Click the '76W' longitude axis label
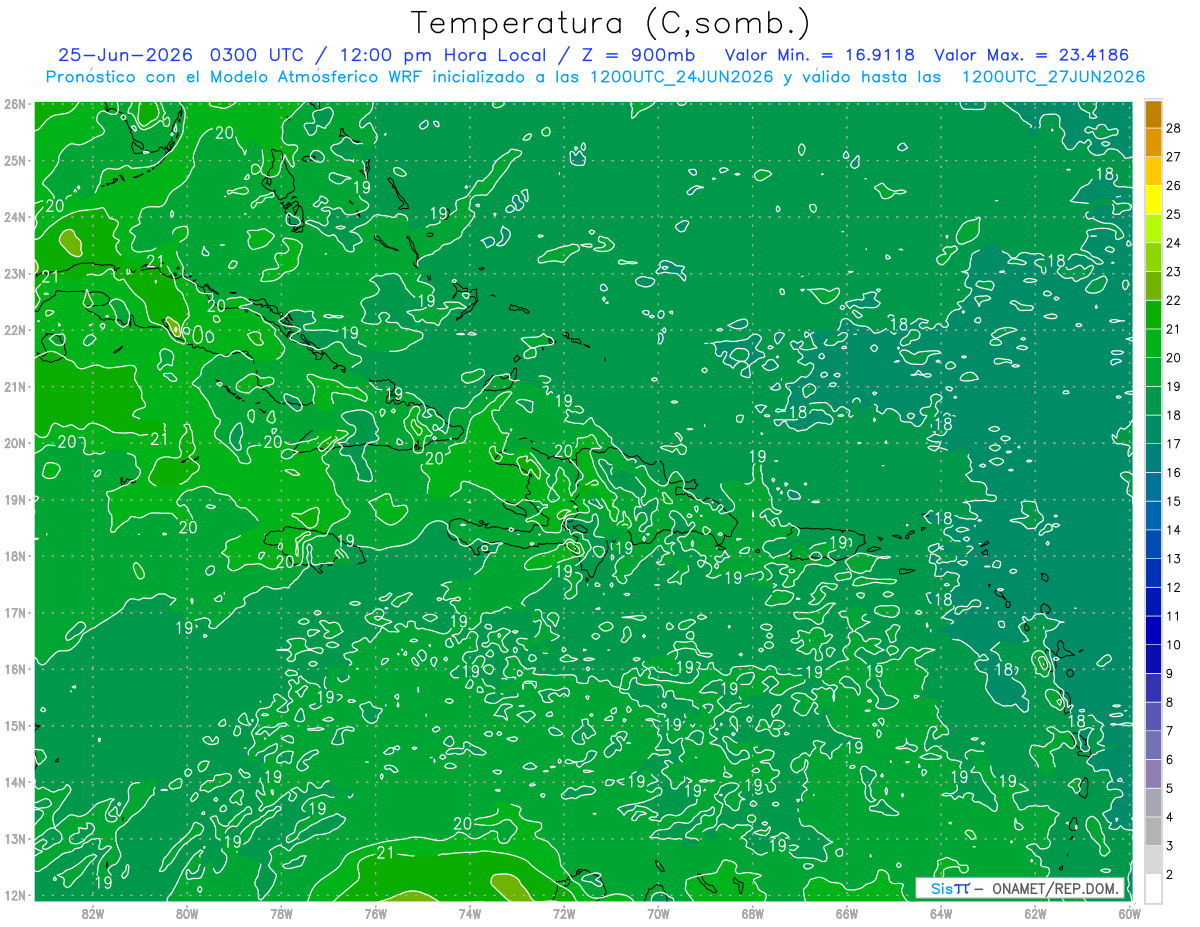The image size is (1200, 927). click(x=375, y=913)
